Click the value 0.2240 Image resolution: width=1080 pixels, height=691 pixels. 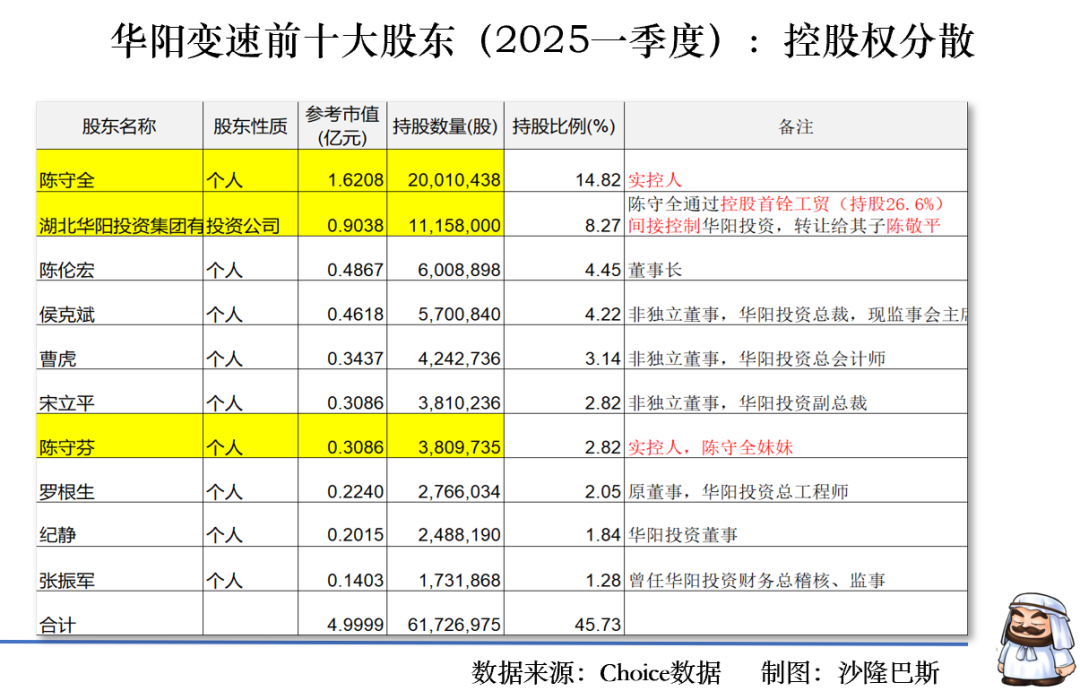355,492
